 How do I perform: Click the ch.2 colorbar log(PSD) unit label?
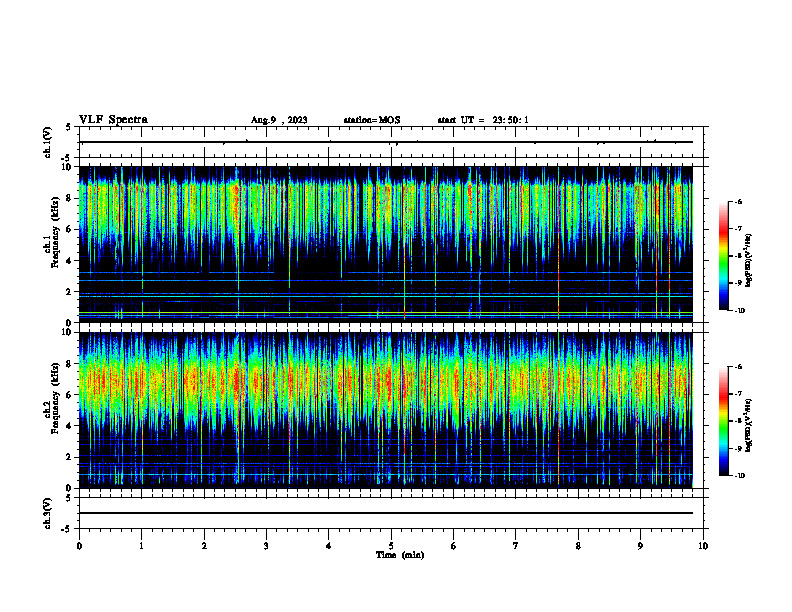click(x=749, y=426)
